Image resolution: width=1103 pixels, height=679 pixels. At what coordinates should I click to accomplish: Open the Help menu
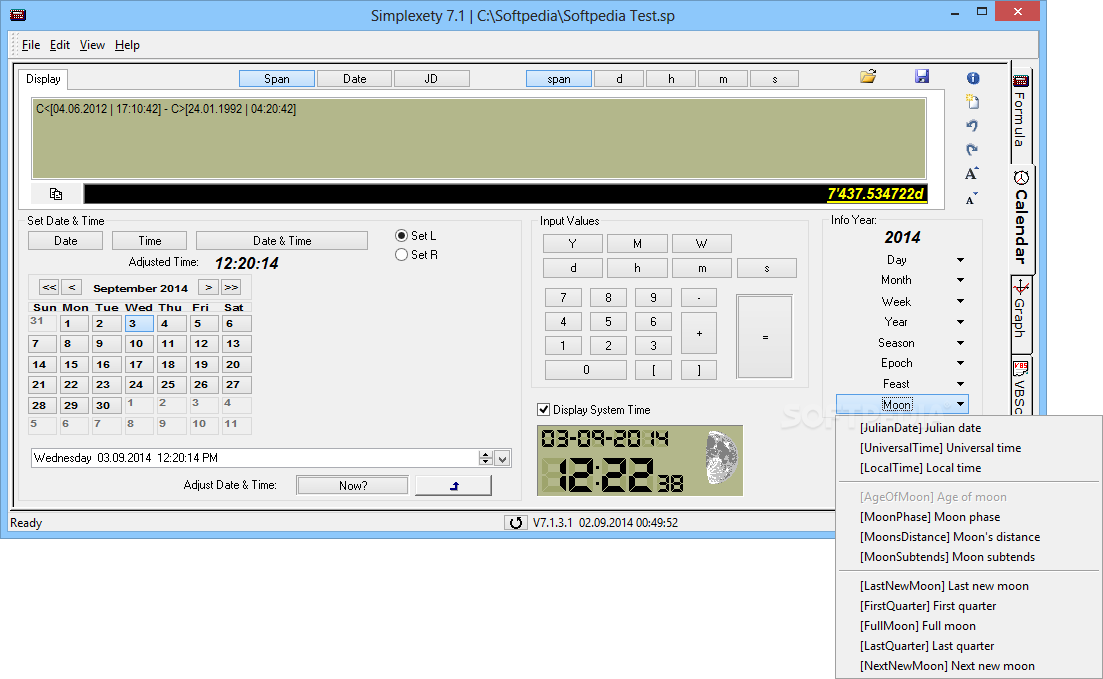pos(127,45)
